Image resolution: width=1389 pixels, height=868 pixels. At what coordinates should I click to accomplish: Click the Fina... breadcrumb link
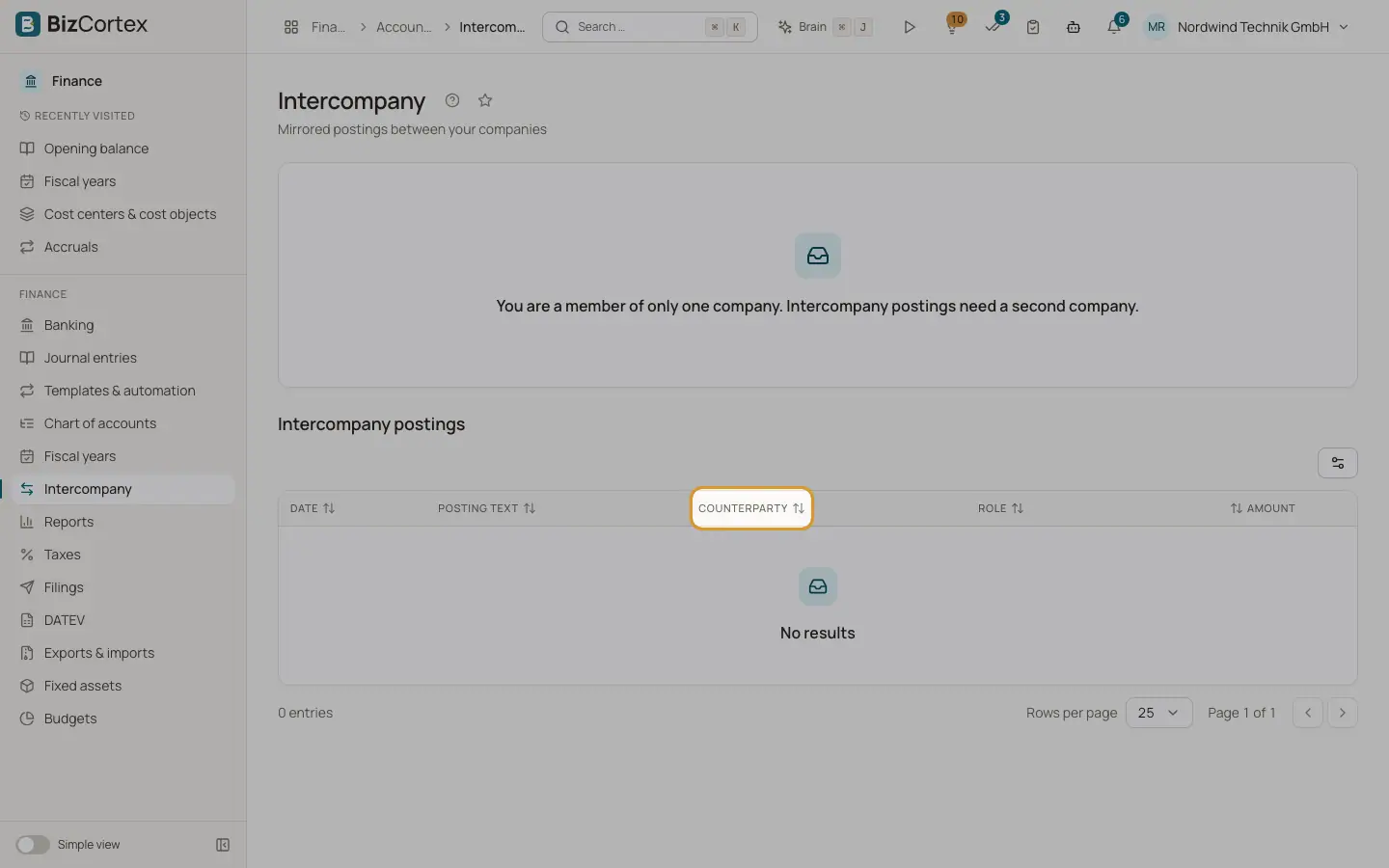coord(328,27)
